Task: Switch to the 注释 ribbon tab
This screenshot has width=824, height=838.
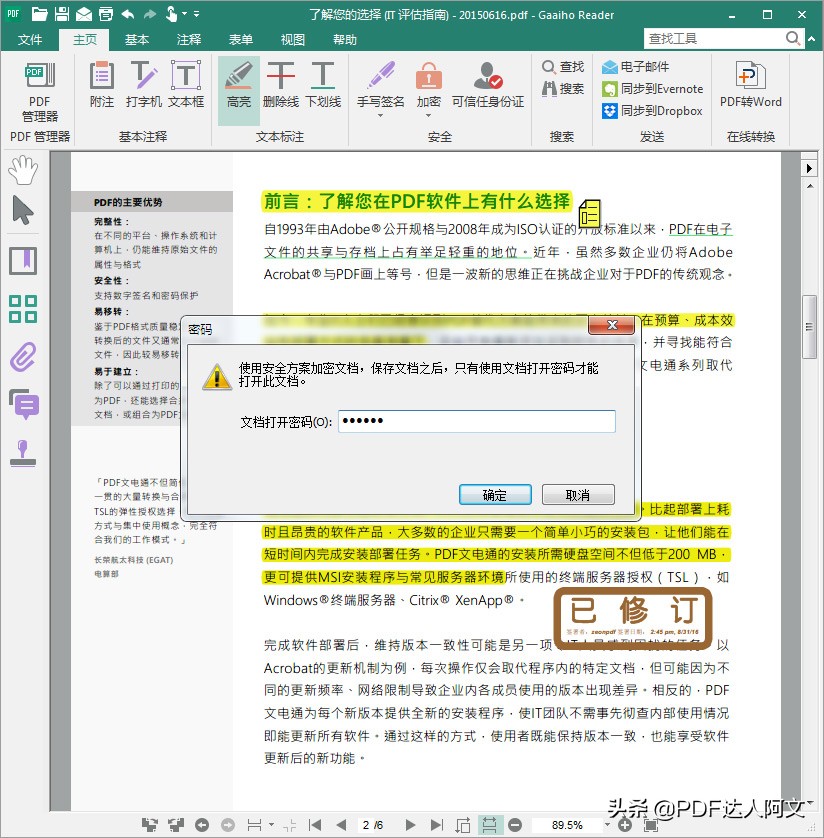Action: (x=189, y=40)
